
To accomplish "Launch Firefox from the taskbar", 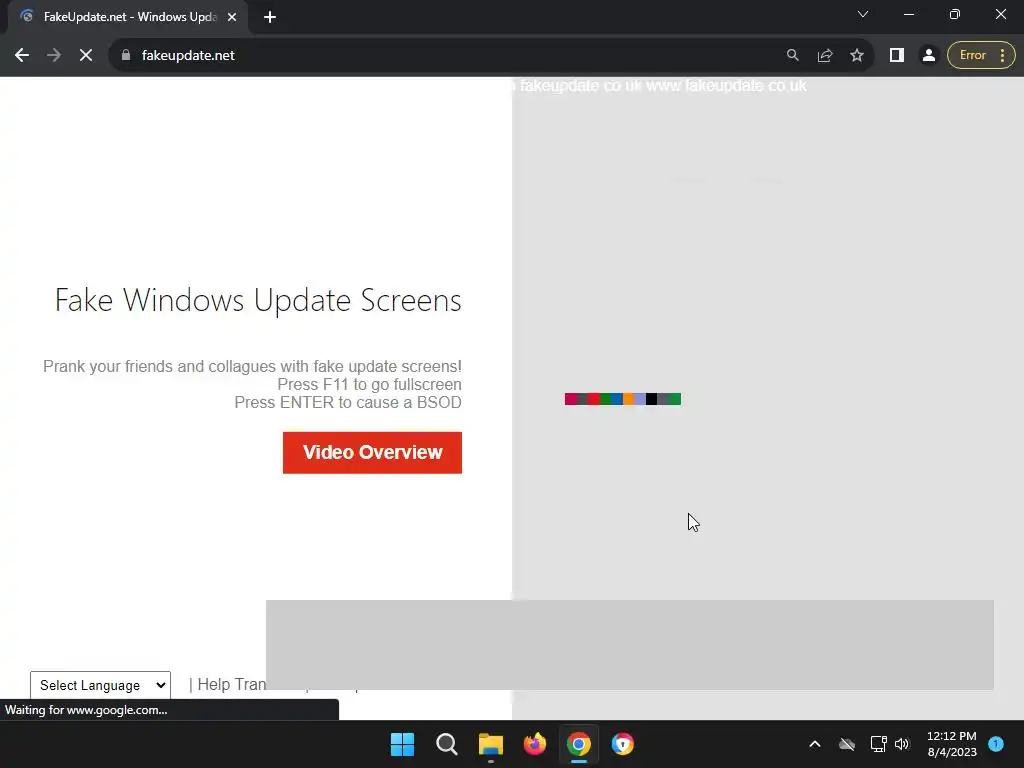I will click(535, 744).
